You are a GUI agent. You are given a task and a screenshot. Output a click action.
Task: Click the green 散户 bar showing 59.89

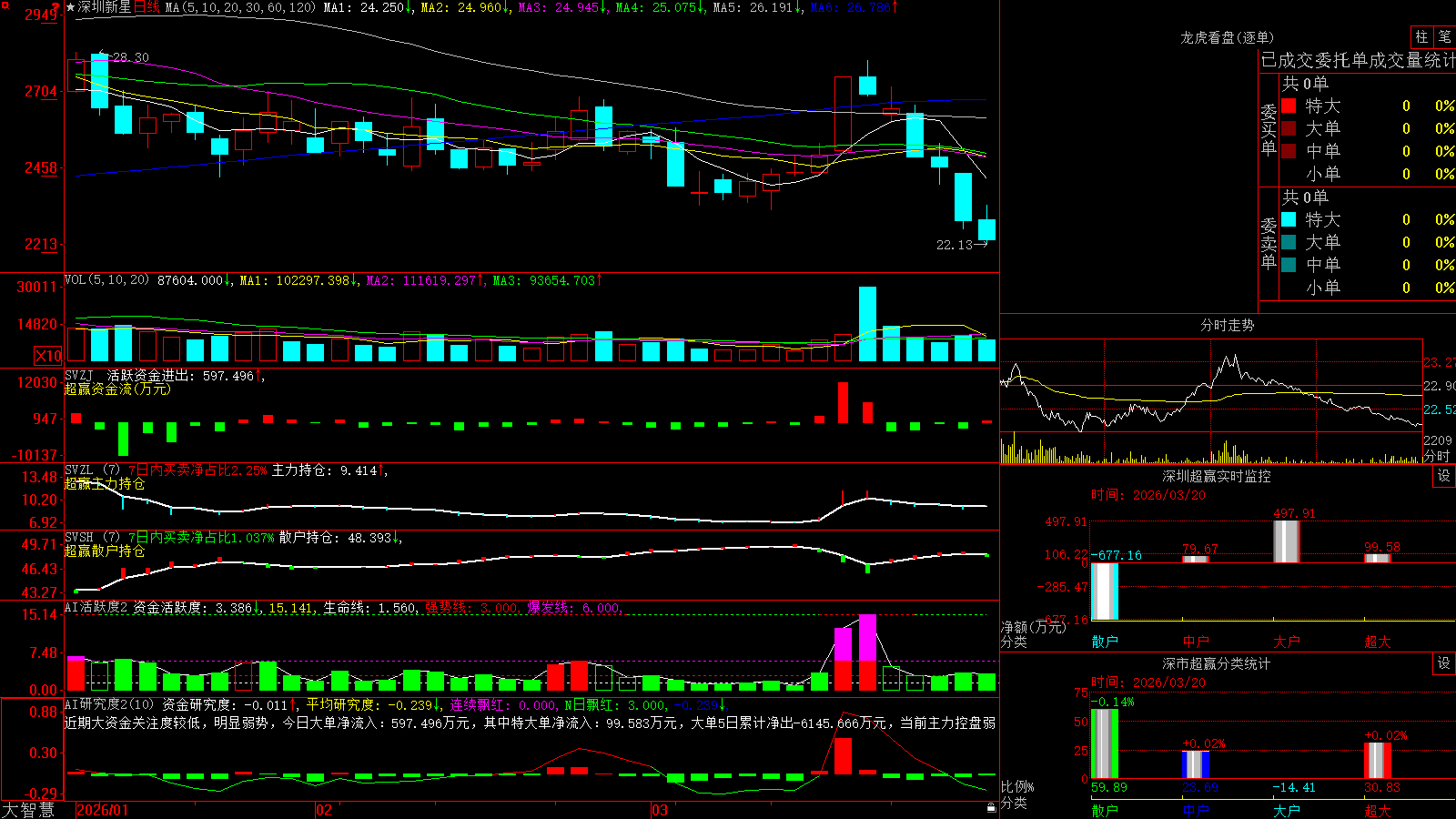pos(1105,743)
